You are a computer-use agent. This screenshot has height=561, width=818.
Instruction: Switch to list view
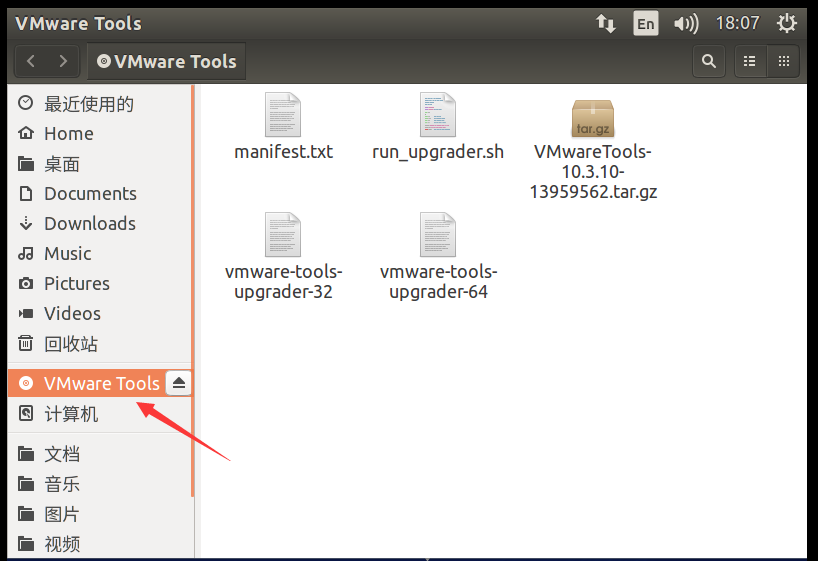click(x=750, y=62)
